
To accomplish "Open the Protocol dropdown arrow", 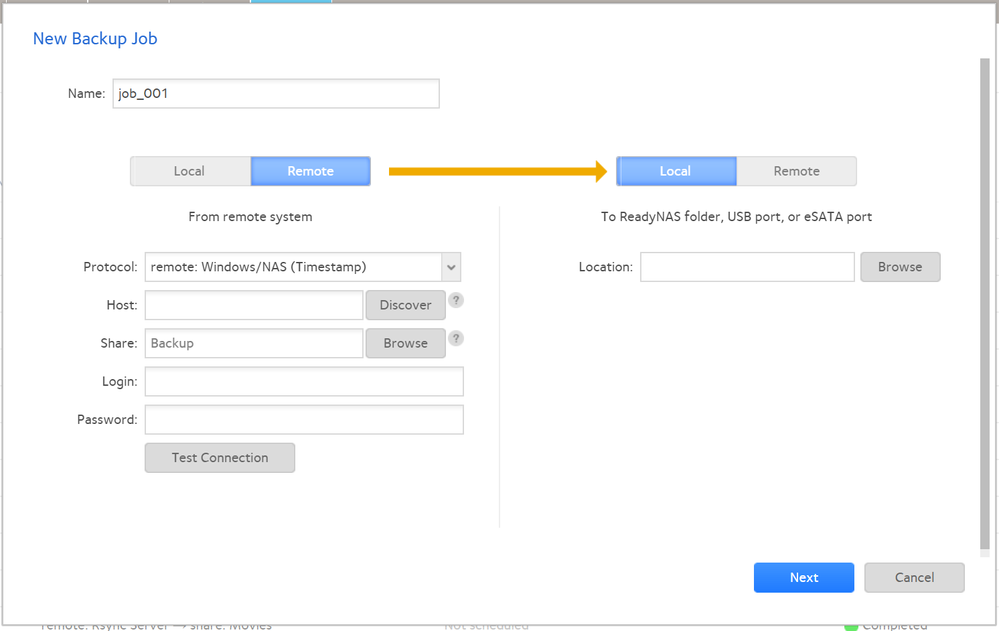I will pos(452,267).
